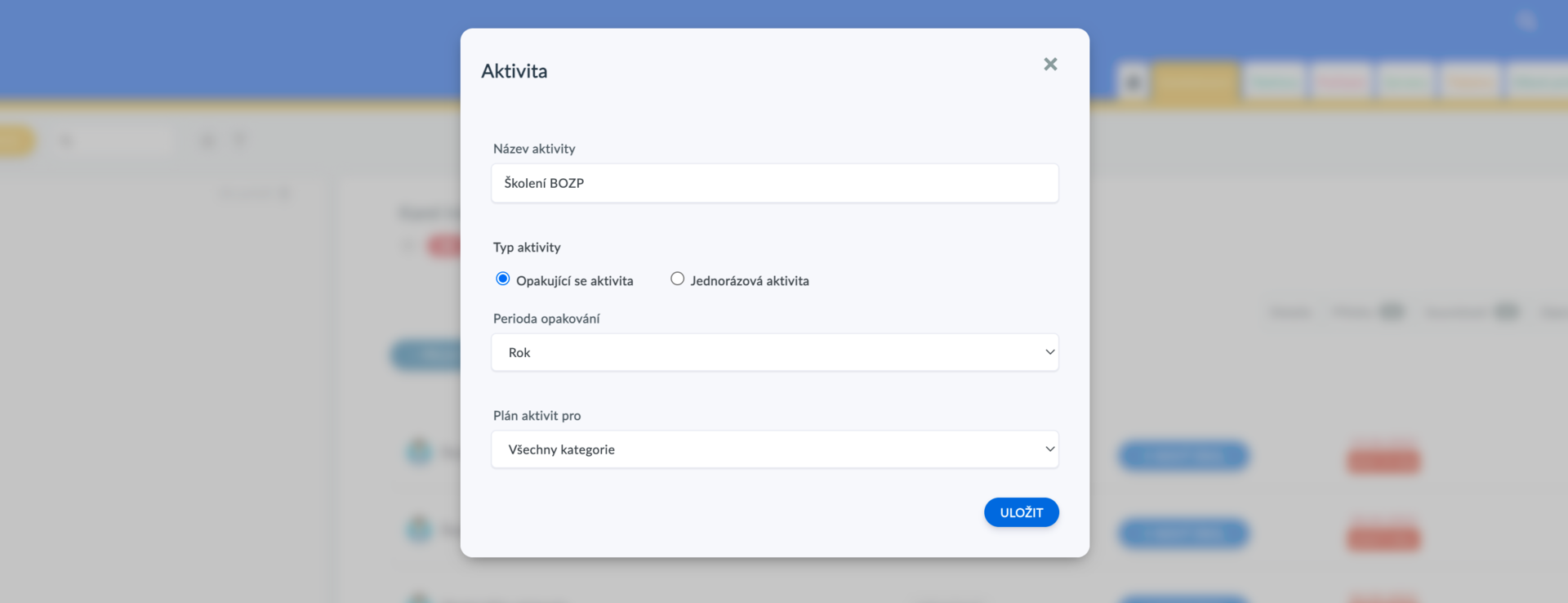Click the Jednorázová aktivita label text

[x=749, y=280]
